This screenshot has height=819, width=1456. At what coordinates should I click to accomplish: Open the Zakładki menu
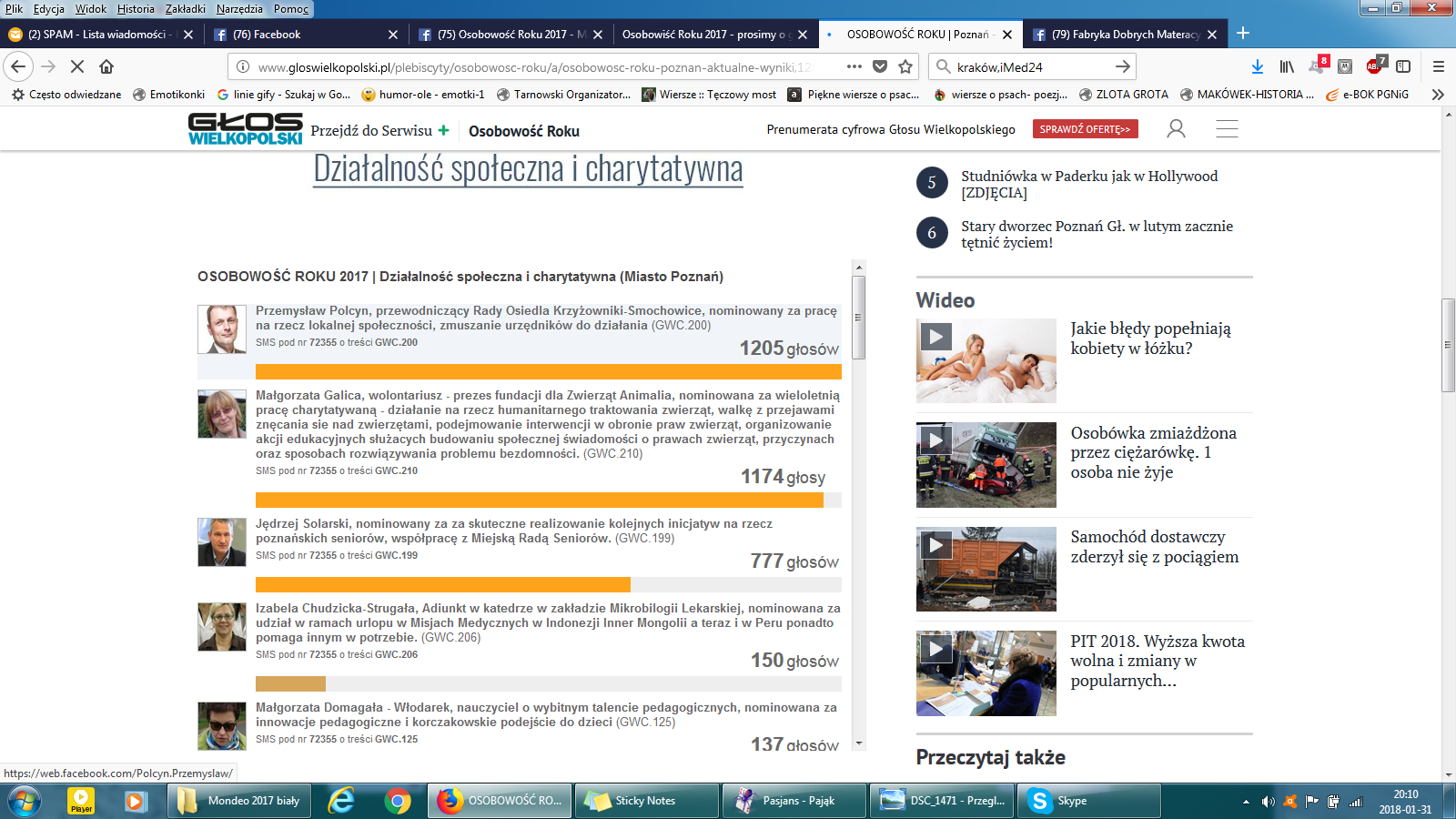(x=185, y=9)
